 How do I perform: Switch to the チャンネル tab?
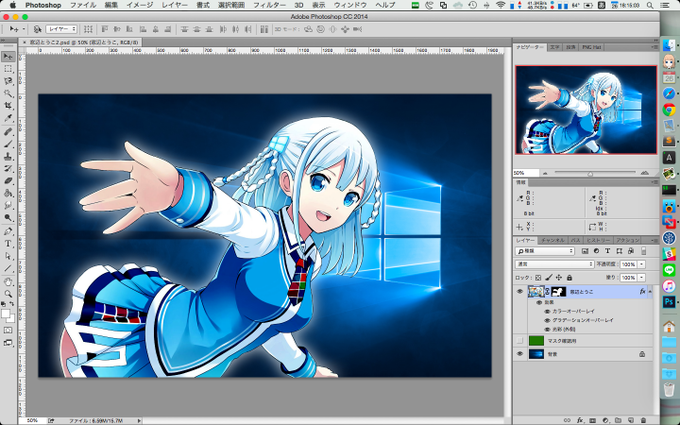(552, 240)
